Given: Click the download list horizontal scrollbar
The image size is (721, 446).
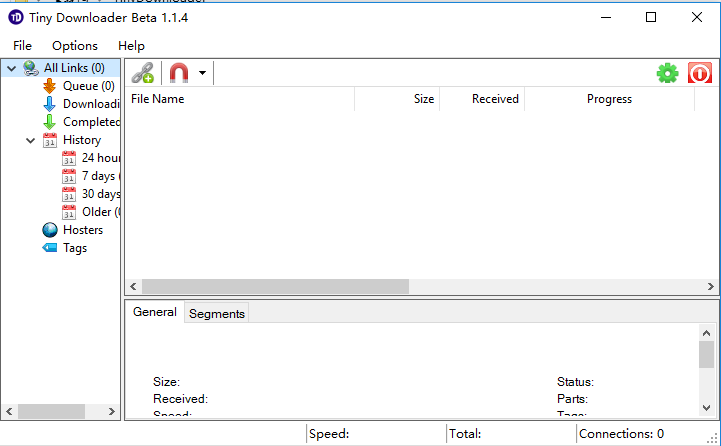Looking at the screenshot, I should (270, 286).
